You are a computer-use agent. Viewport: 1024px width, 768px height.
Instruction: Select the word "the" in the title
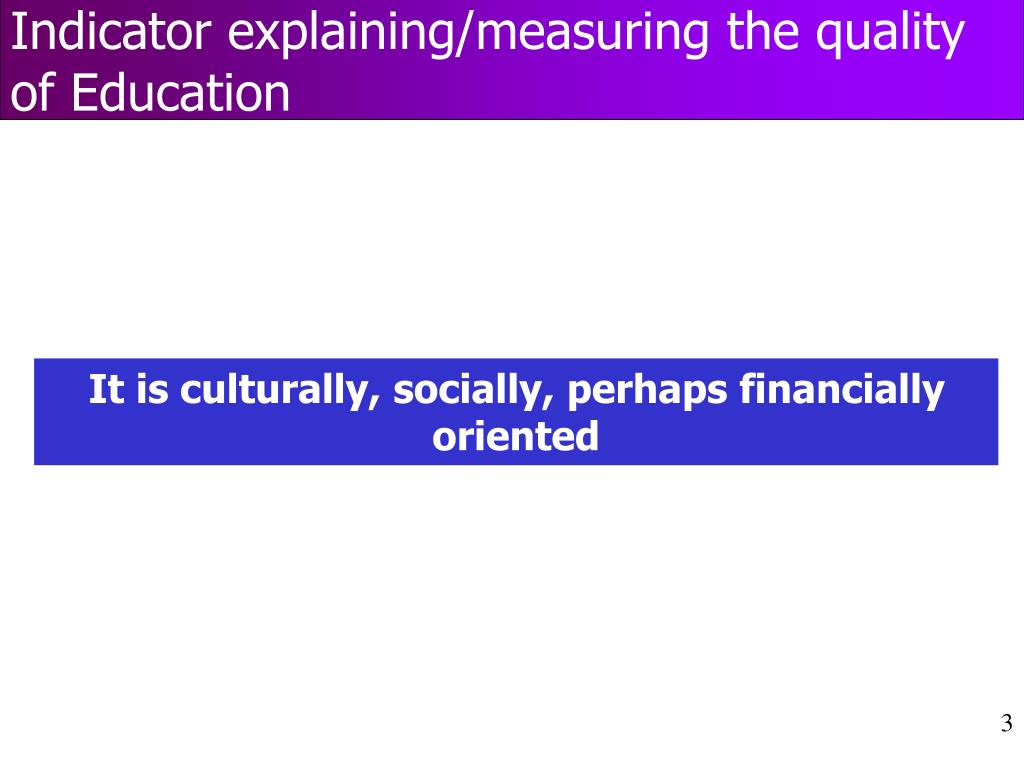pos(763,33)
